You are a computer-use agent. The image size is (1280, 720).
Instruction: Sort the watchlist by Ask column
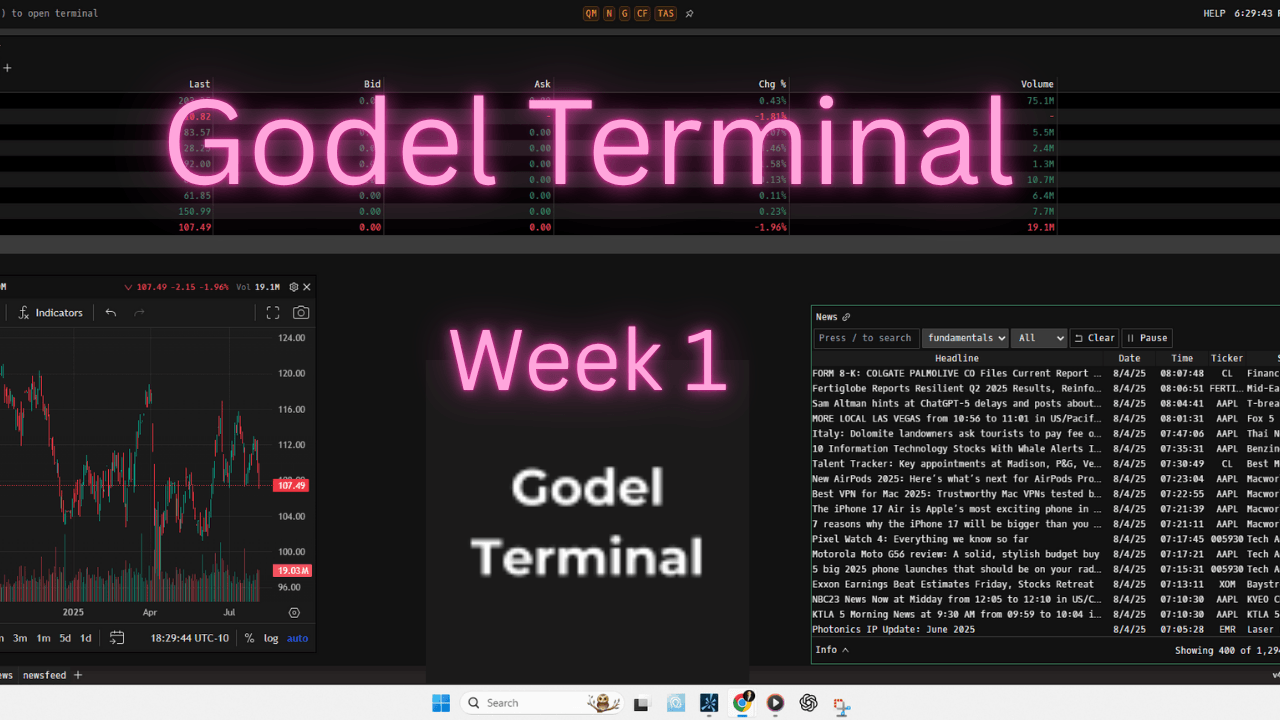[x=543, y=84]
